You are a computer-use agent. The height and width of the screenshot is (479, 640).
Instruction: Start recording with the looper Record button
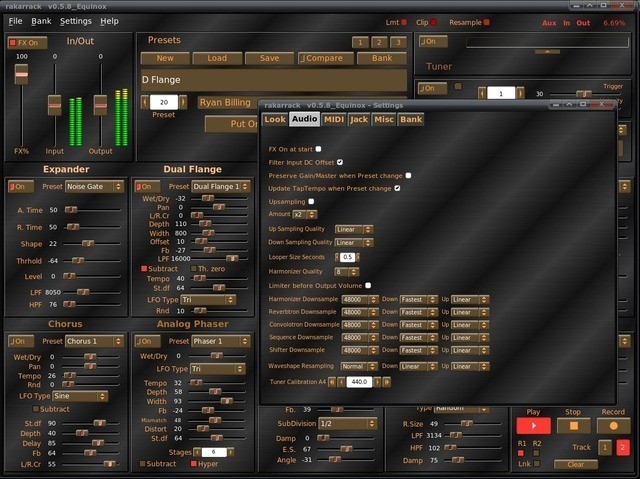(613, 425)
